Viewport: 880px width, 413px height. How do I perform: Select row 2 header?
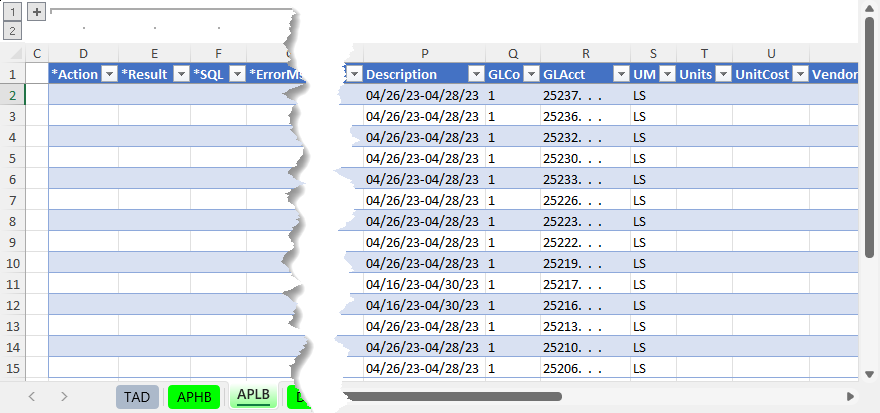click(13, 95)
